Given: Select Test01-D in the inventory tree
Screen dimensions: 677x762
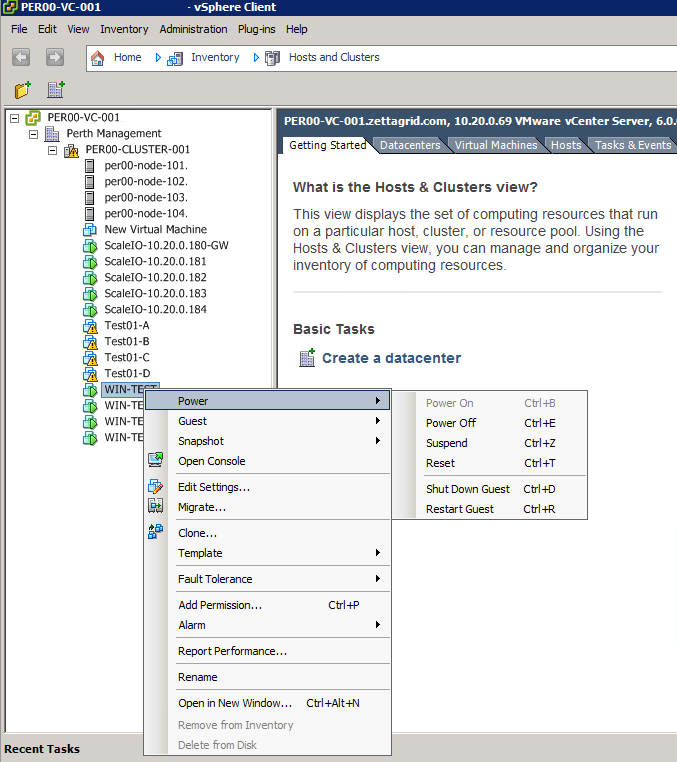Looking at the screenshot, I should [127, 374].
